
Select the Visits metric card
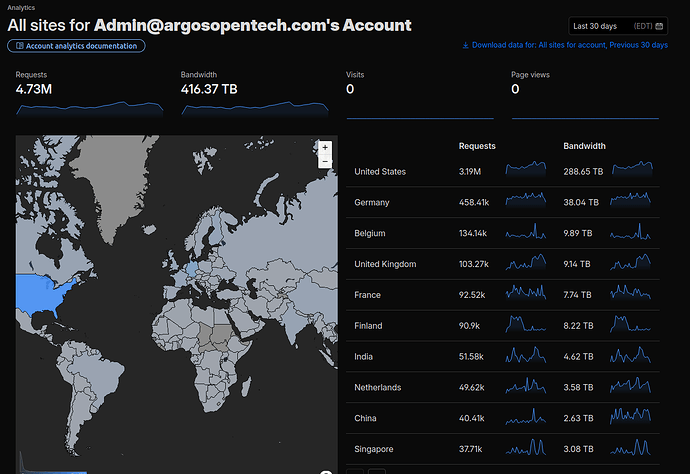click(x=420, y=94)
